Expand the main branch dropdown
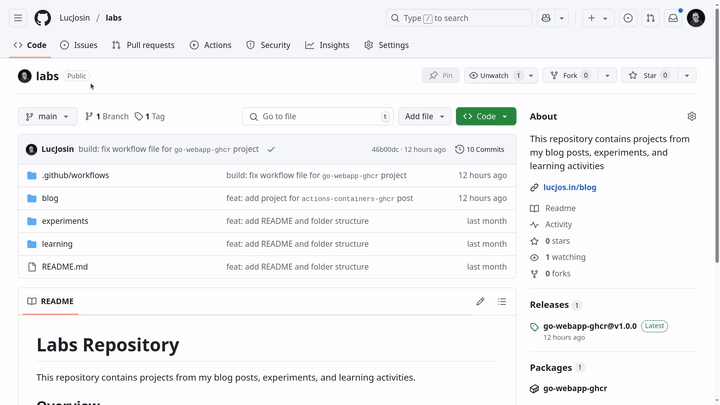This screenshot has height=405, width=720. click(x=47, y=117)
